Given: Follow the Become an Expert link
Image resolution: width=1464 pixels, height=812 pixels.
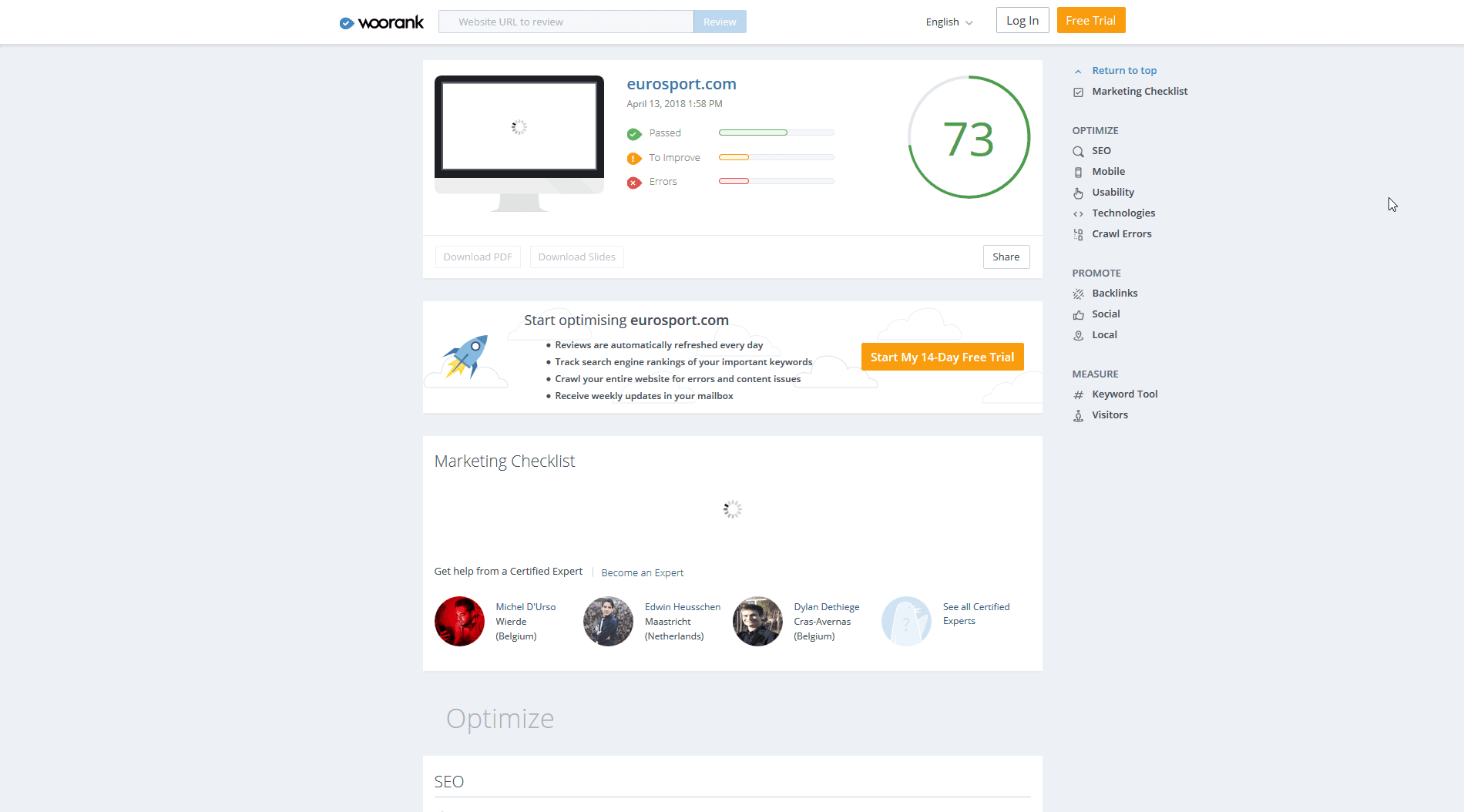Looking at the screenshot, I should coord(642,572).
